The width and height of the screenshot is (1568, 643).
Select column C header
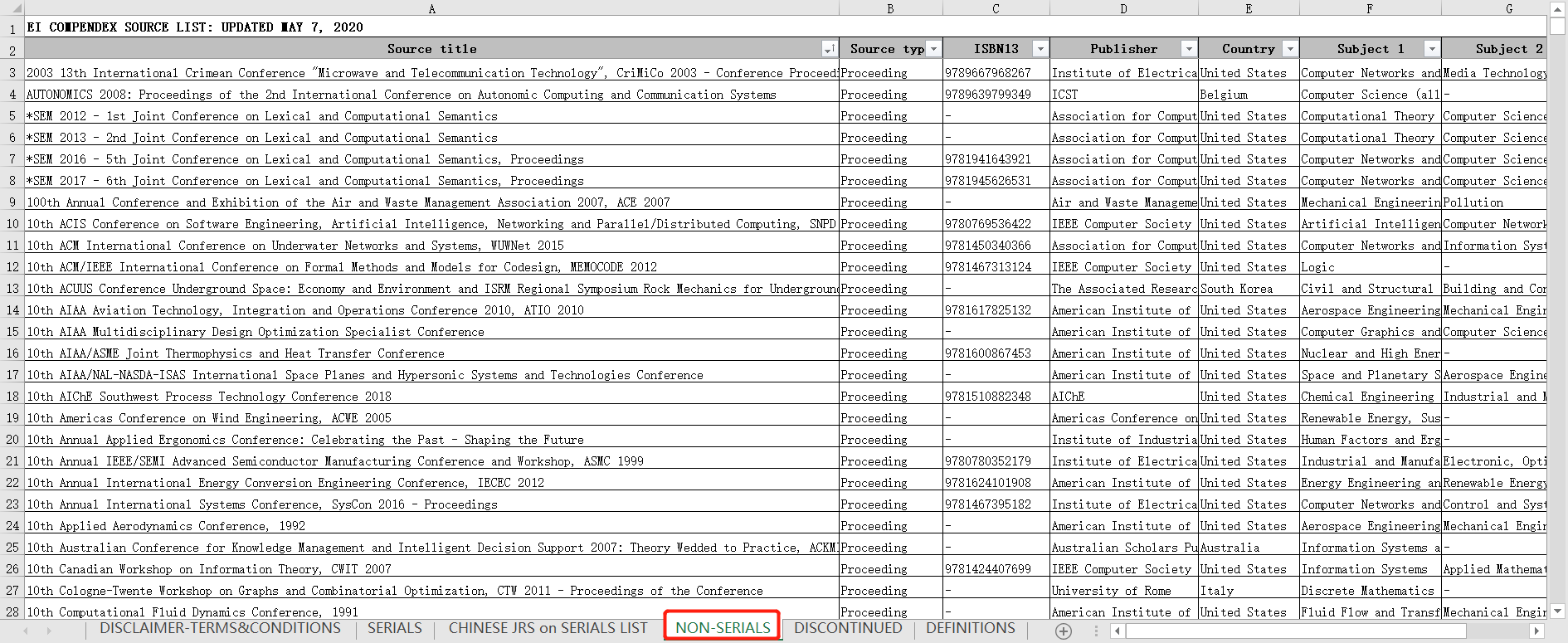(x=996, y=8)
